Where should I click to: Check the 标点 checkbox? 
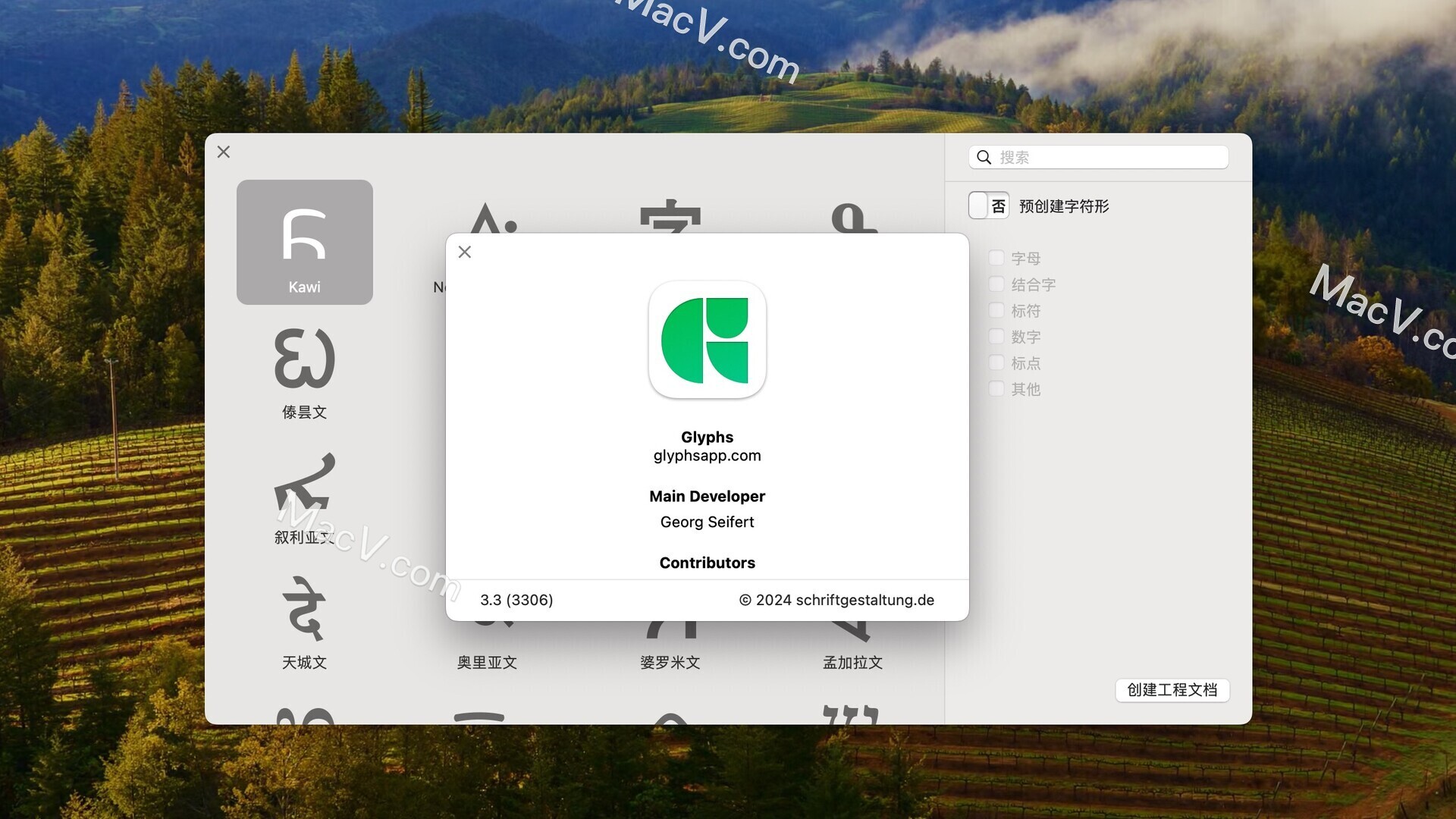click(996, 362)
